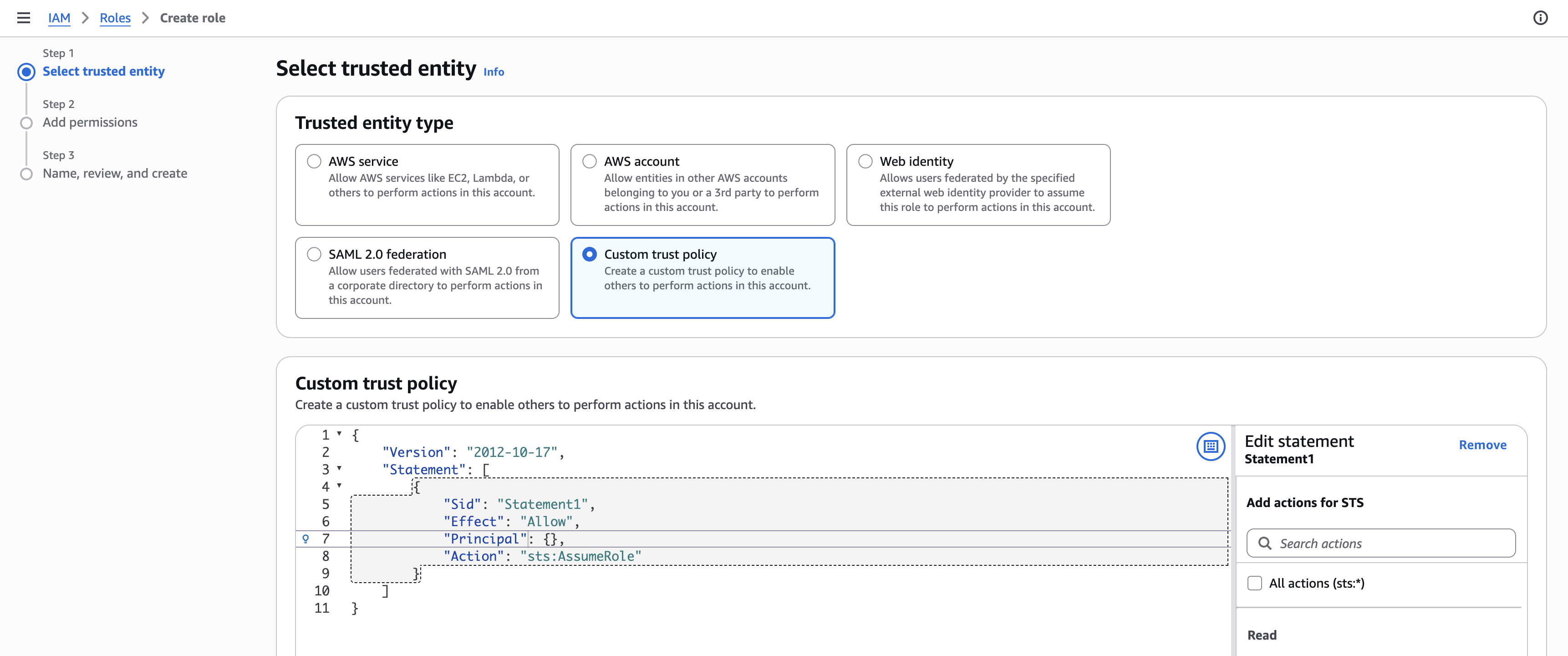Screen dimensions: 1568x656
Task: Click the magnifier icon in Search actions
Action: coord(1265,543)
